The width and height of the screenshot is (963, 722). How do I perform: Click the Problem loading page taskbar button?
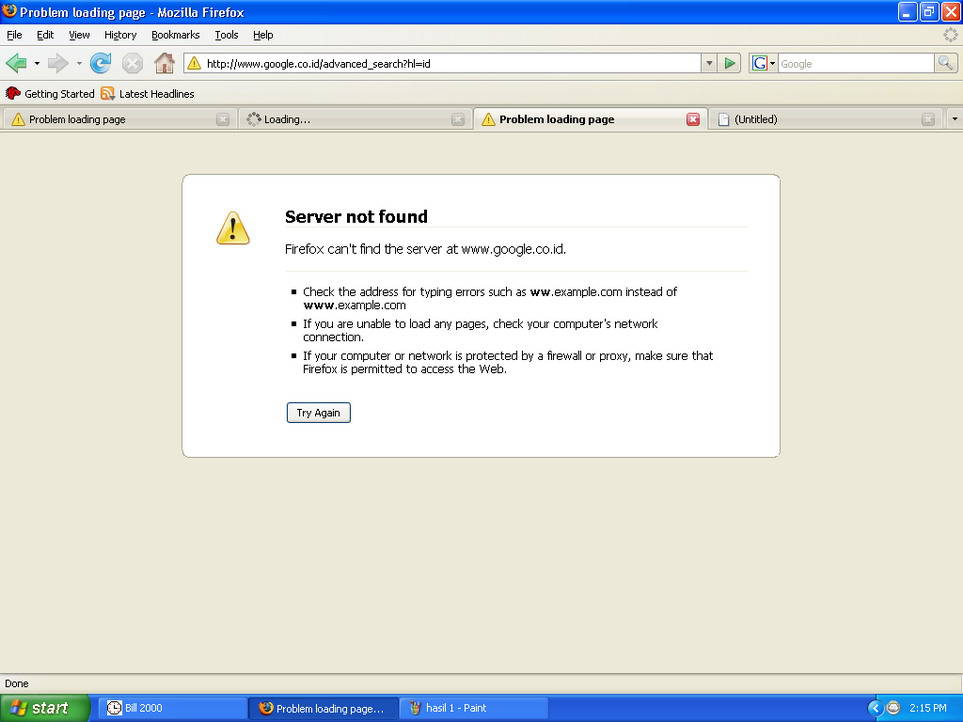click(x=323, y=708)
